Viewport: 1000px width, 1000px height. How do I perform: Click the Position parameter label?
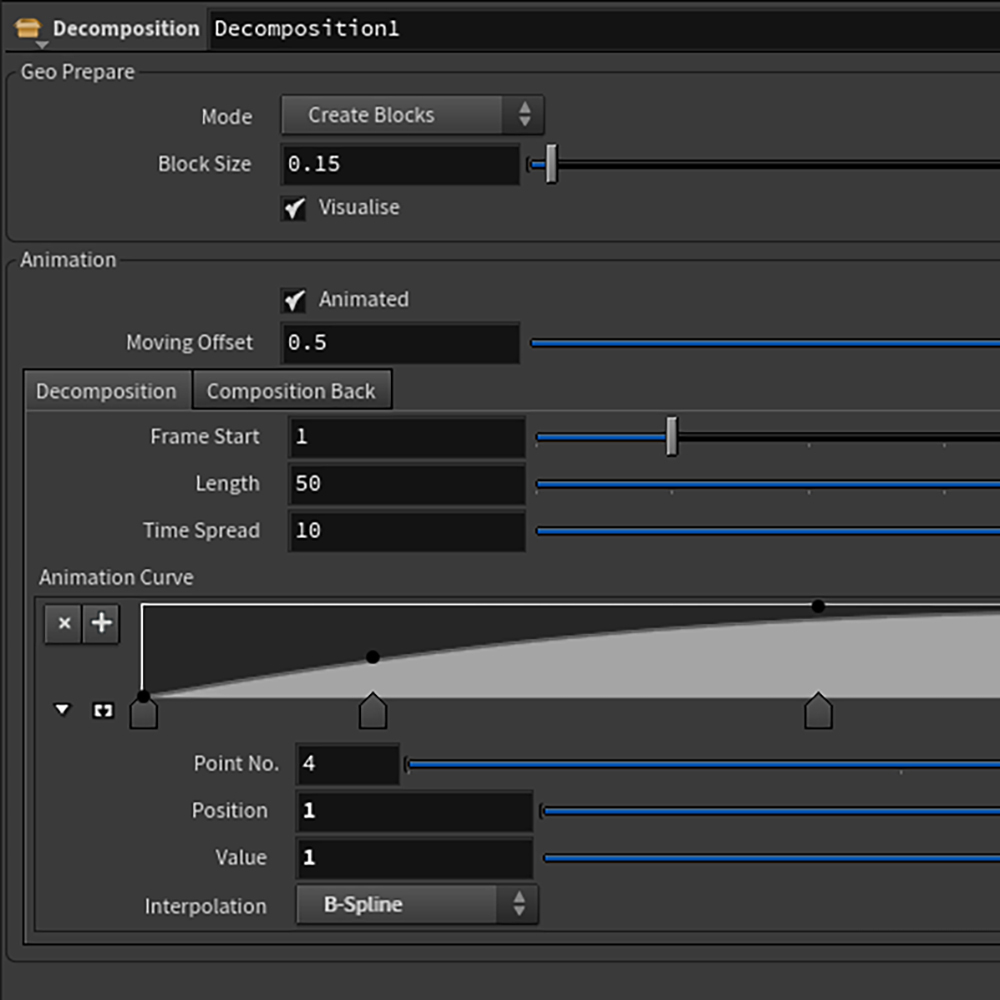(230, 811)
